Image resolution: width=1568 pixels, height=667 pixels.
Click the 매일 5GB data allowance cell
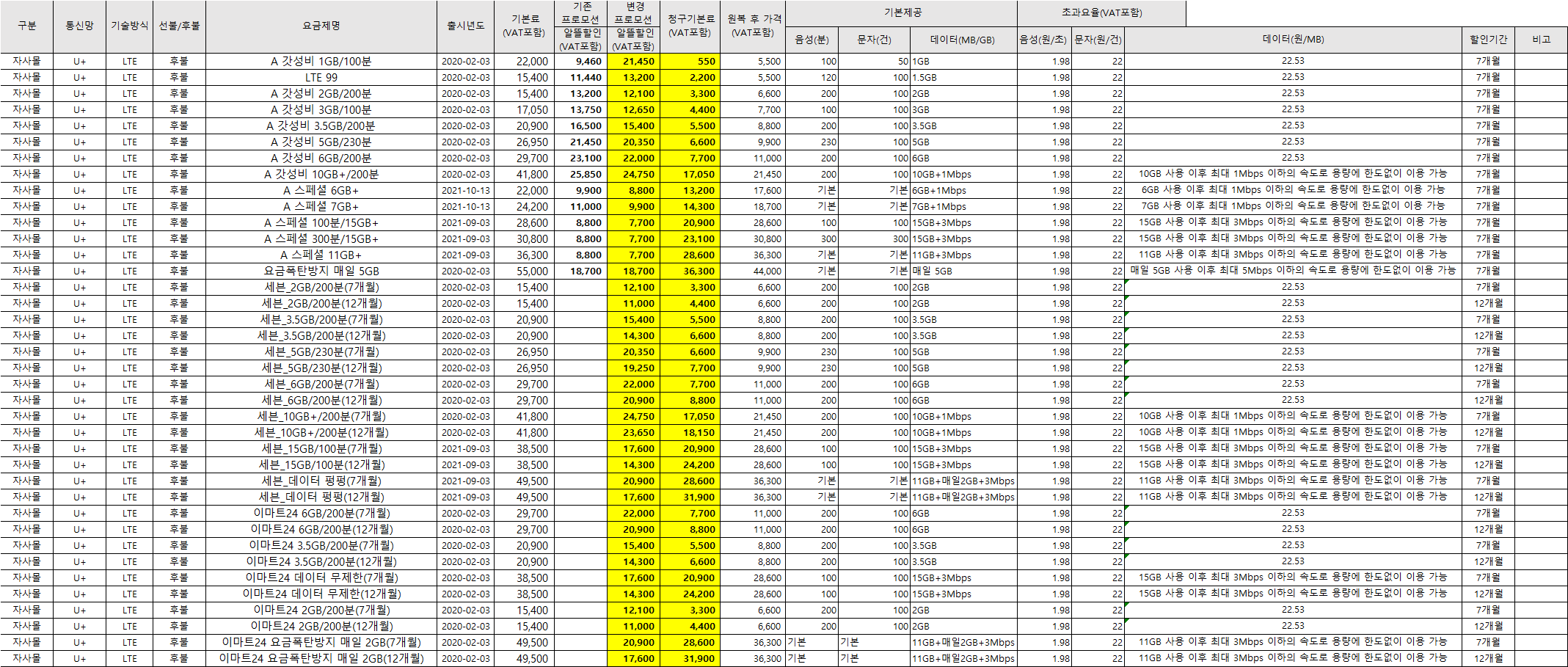pyautogui.click(x=963, y=271)
